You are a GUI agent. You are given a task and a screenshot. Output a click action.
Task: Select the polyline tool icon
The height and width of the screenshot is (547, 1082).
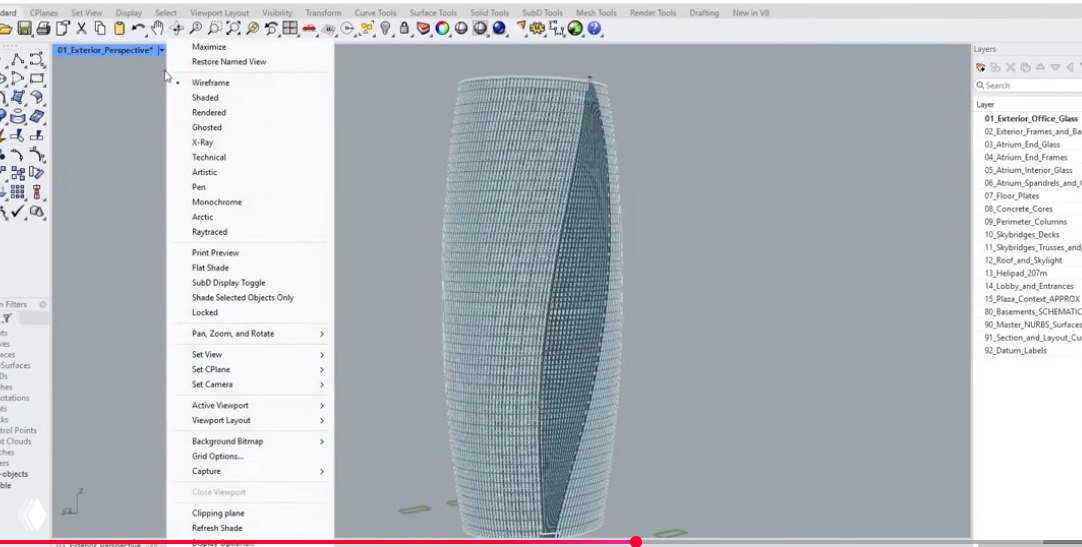pos(18,60)
